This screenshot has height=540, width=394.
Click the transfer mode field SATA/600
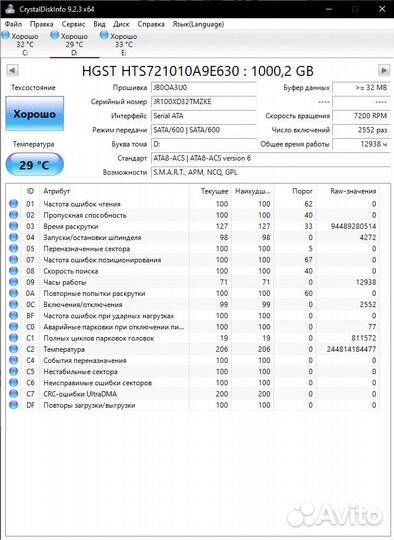coord(204,130)
